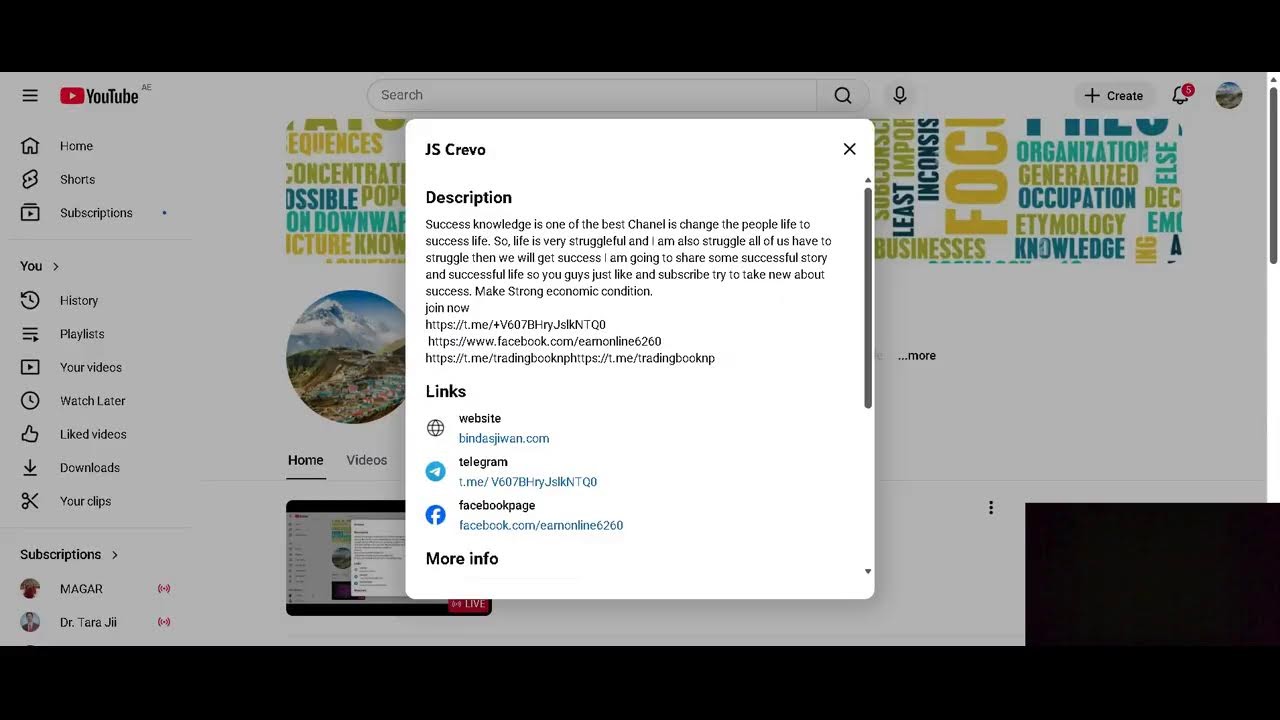Click the Telegram icon in Links

[436, 472]
